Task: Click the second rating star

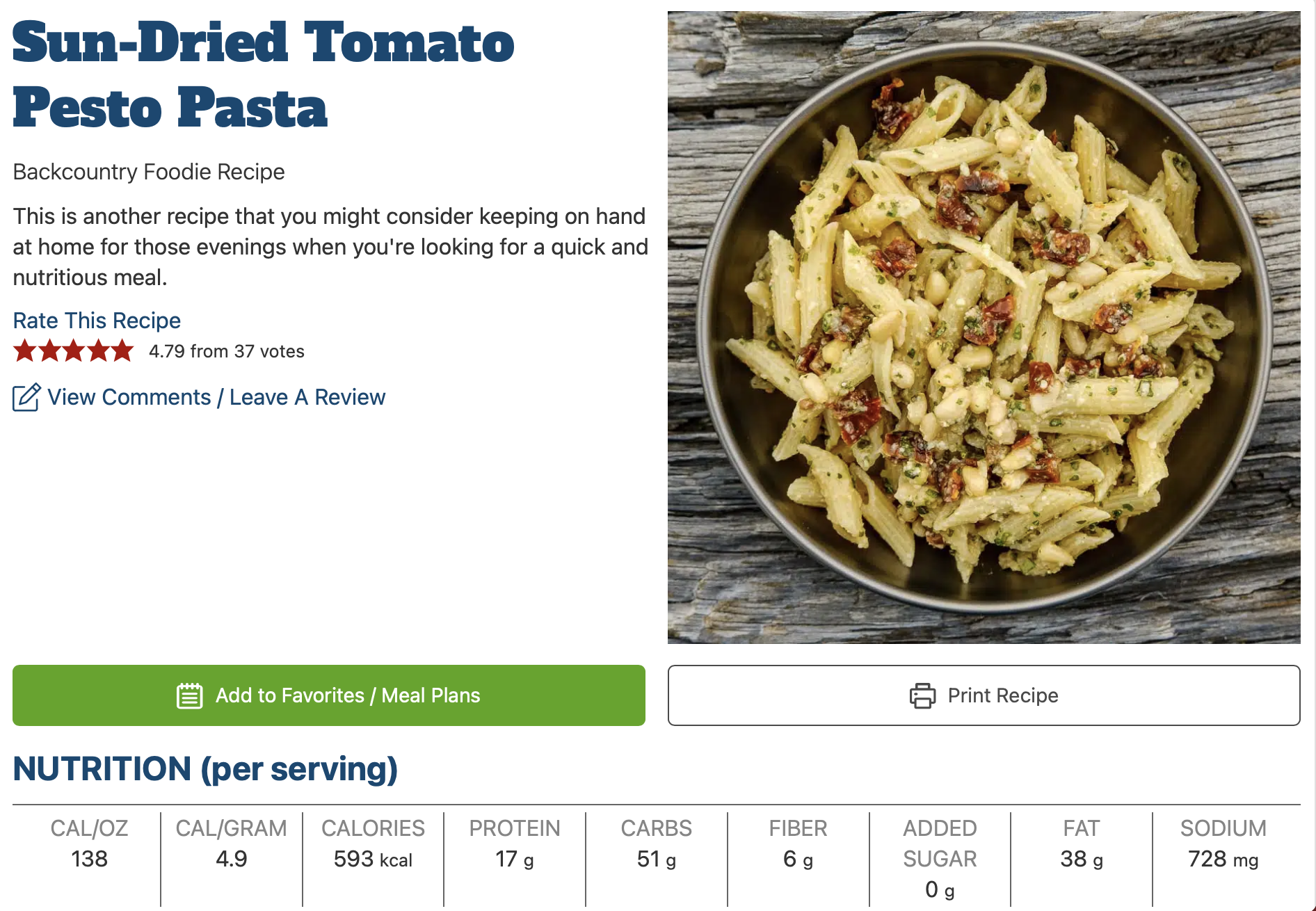Action: 49,351
